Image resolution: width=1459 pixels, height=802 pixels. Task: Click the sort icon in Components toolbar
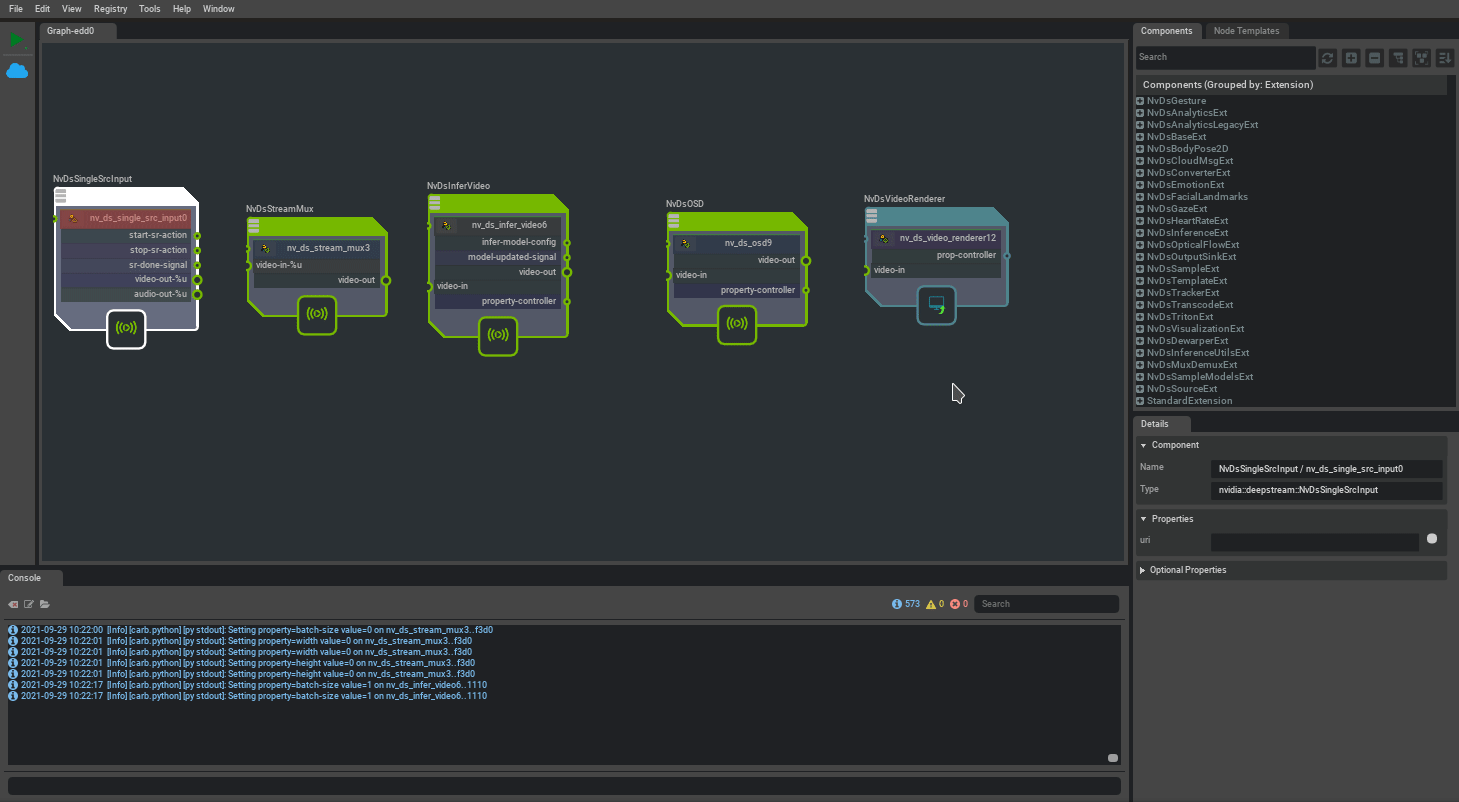click(1445, 58)
